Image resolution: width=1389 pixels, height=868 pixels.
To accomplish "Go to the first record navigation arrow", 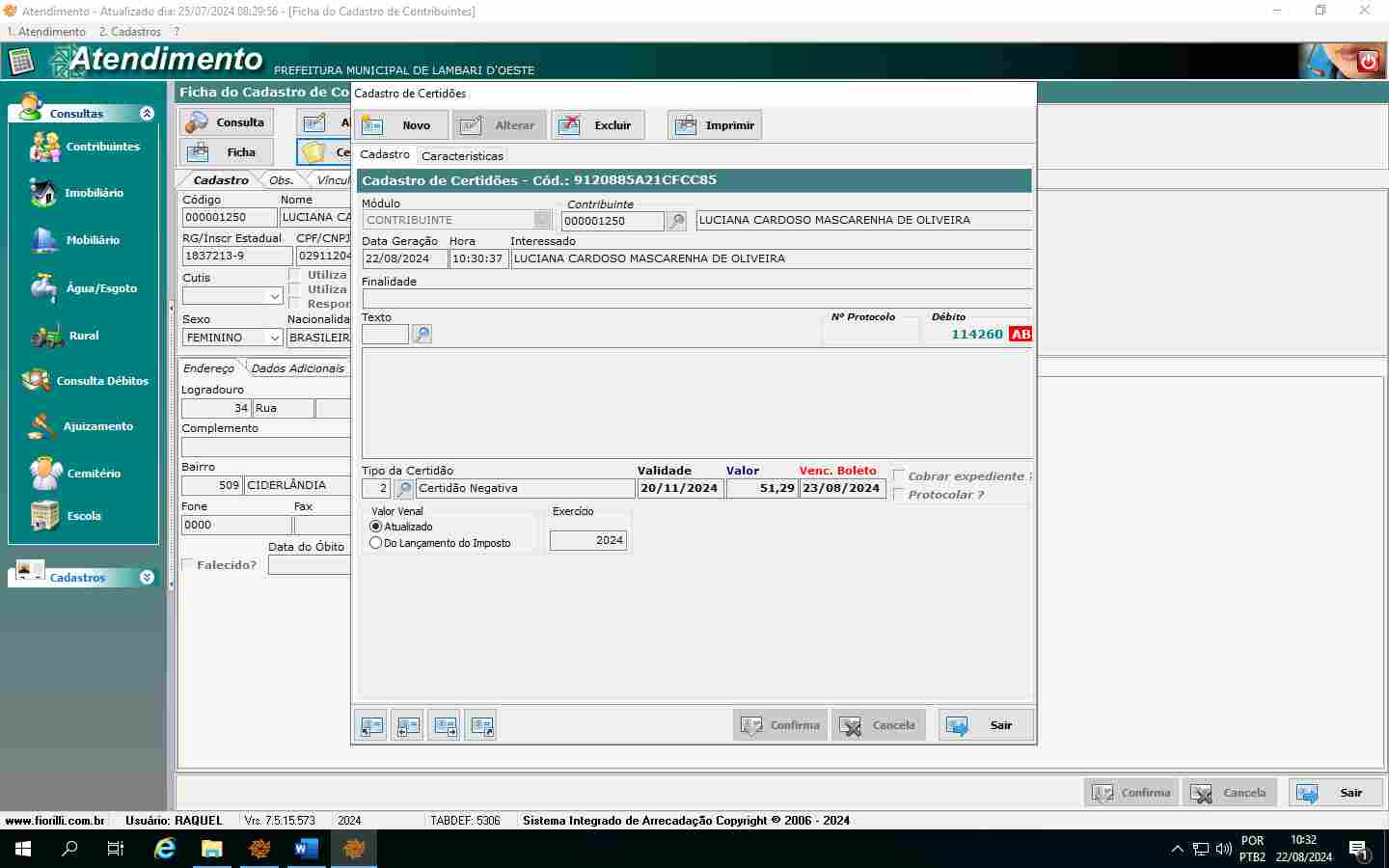I will [x=371, y=725].
